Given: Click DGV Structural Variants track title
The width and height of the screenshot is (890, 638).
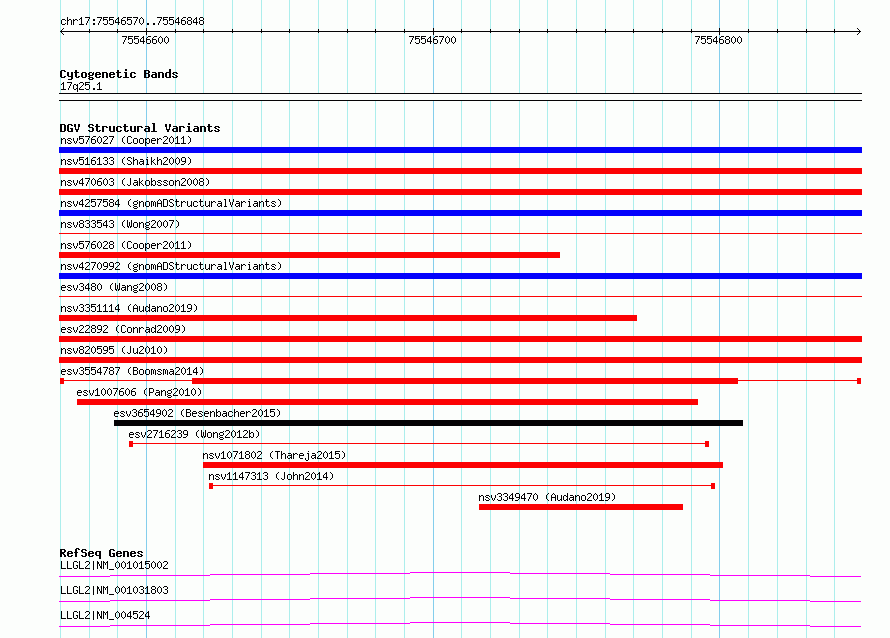Looking at the screenshot, I should tap(140, 128).
